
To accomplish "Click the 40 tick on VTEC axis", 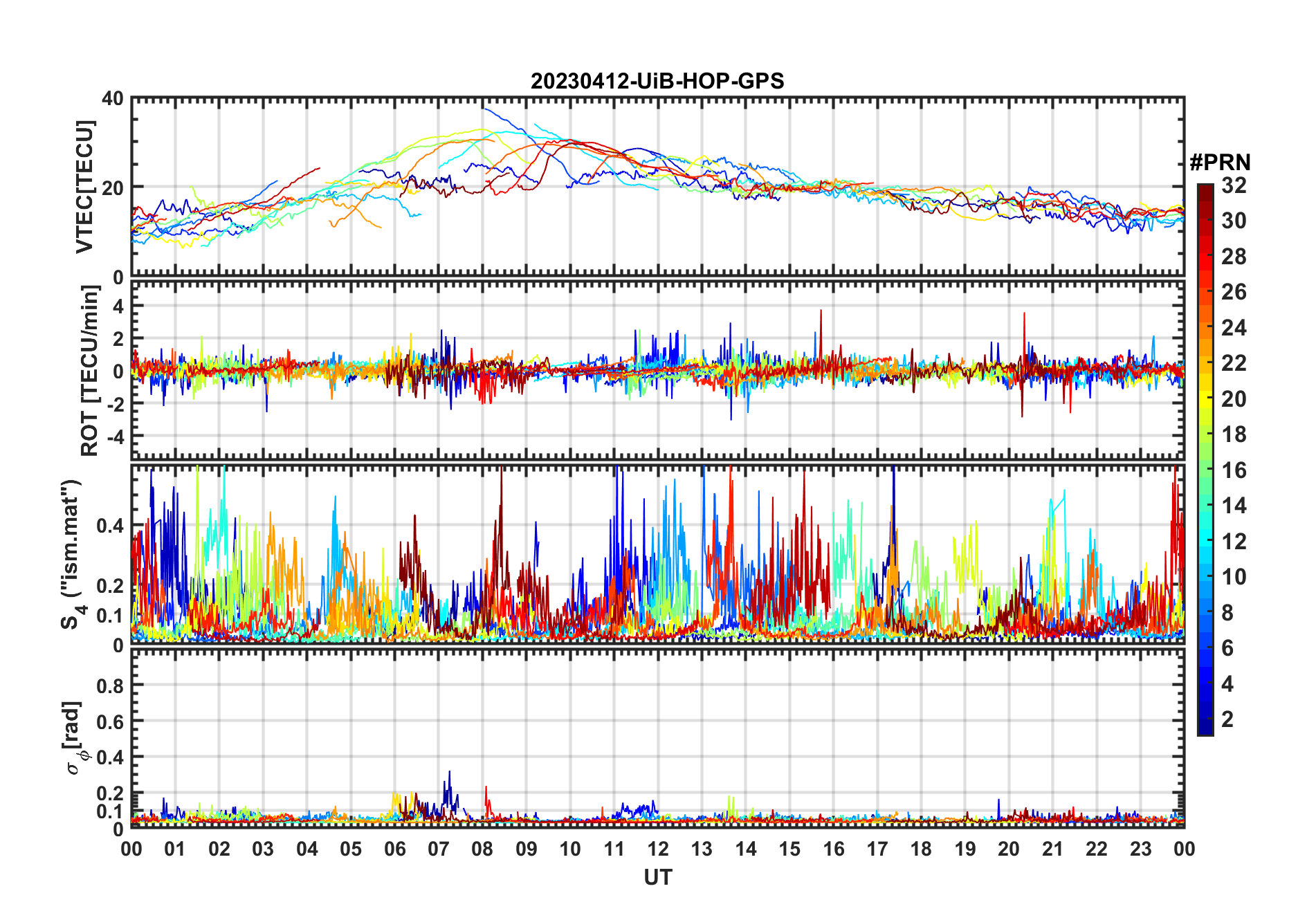I will [112, 99].
